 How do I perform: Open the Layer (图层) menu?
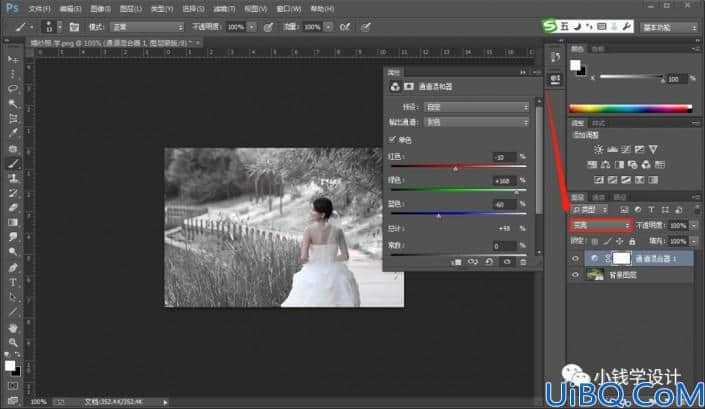pos(130,9)
